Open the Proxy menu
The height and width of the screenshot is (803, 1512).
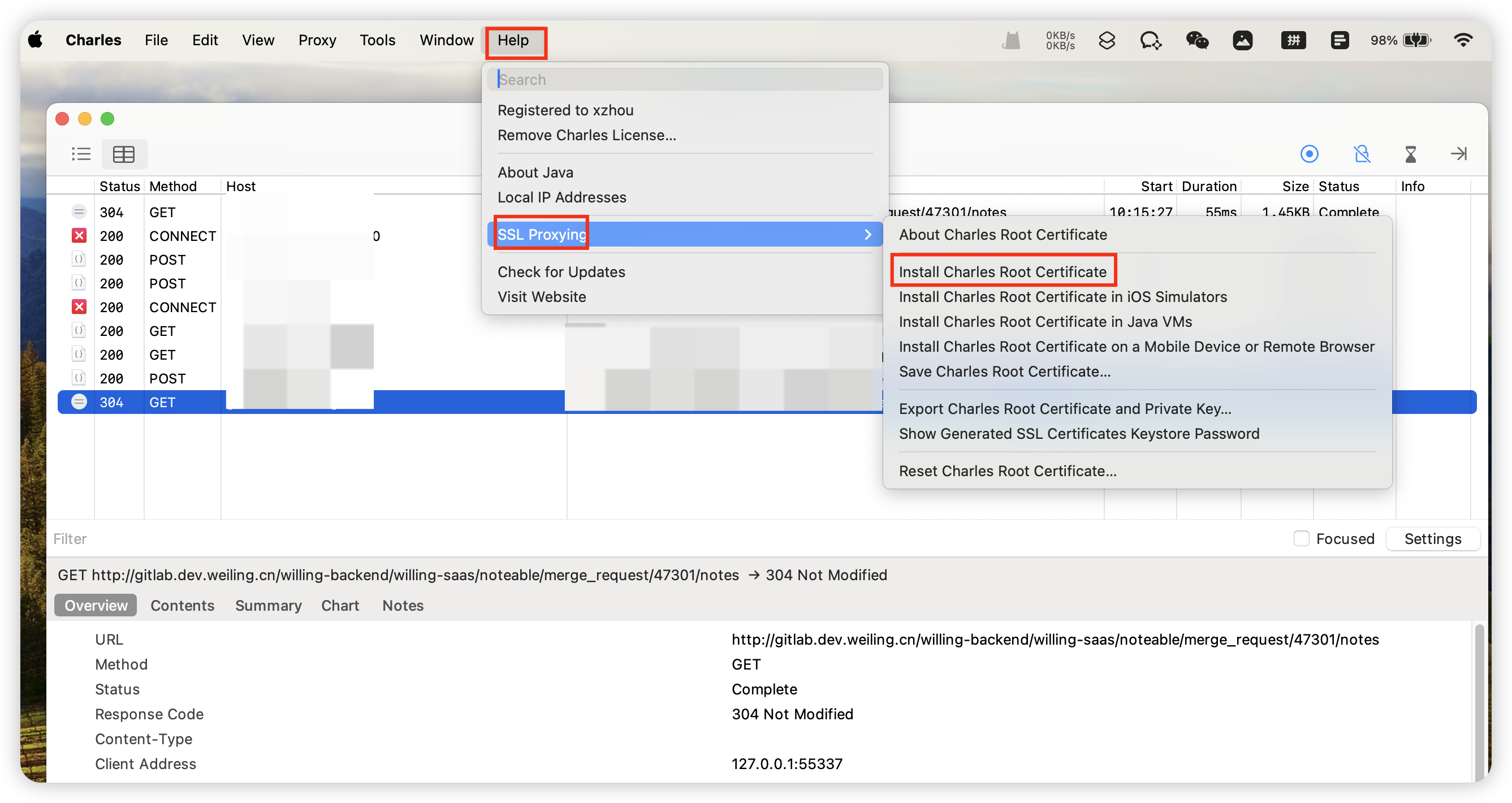(x=317, y=40)
